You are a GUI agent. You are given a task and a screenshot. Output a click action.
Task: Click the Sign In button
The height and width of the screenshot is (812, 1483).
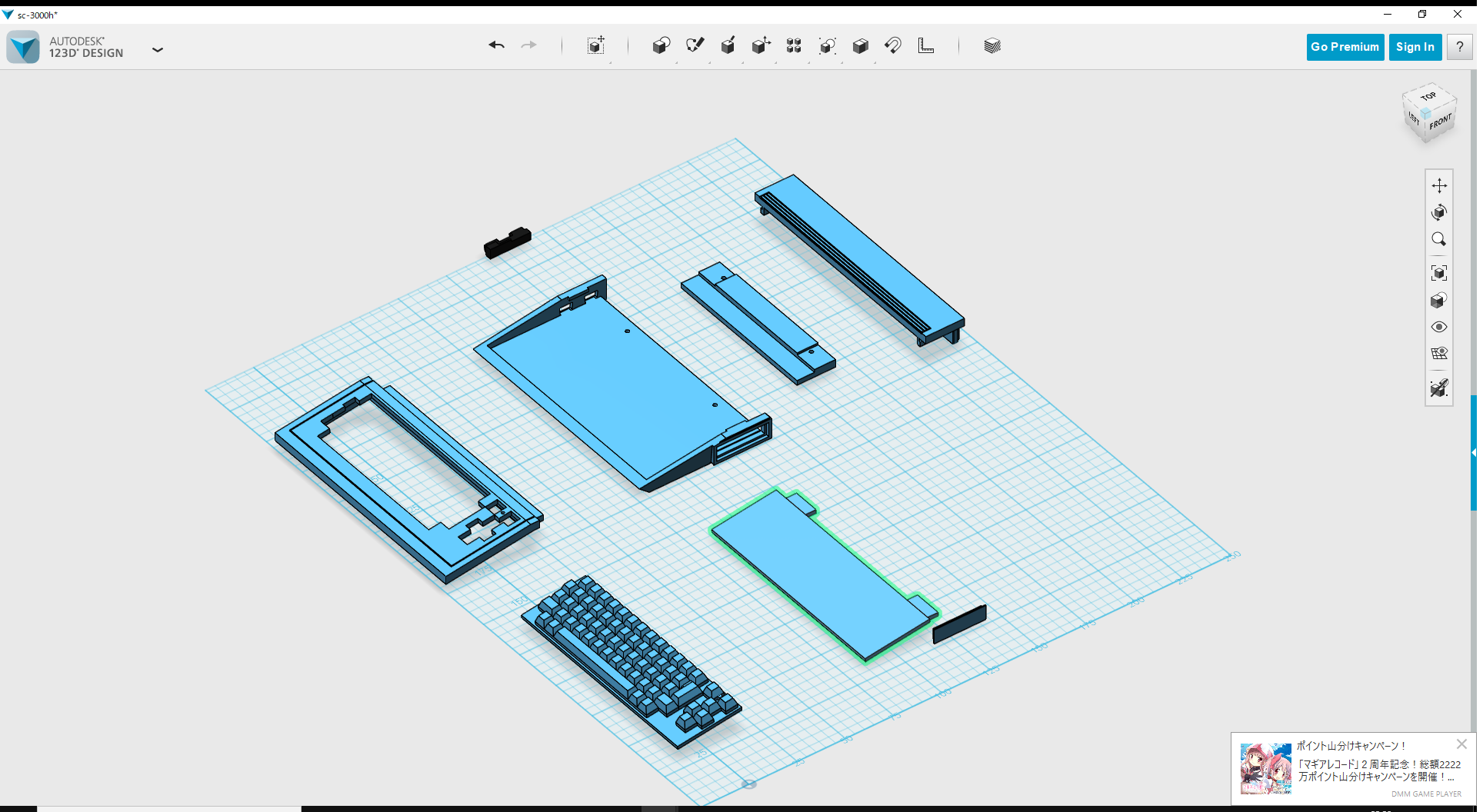pyautogui.click(x=1415, y=47)
